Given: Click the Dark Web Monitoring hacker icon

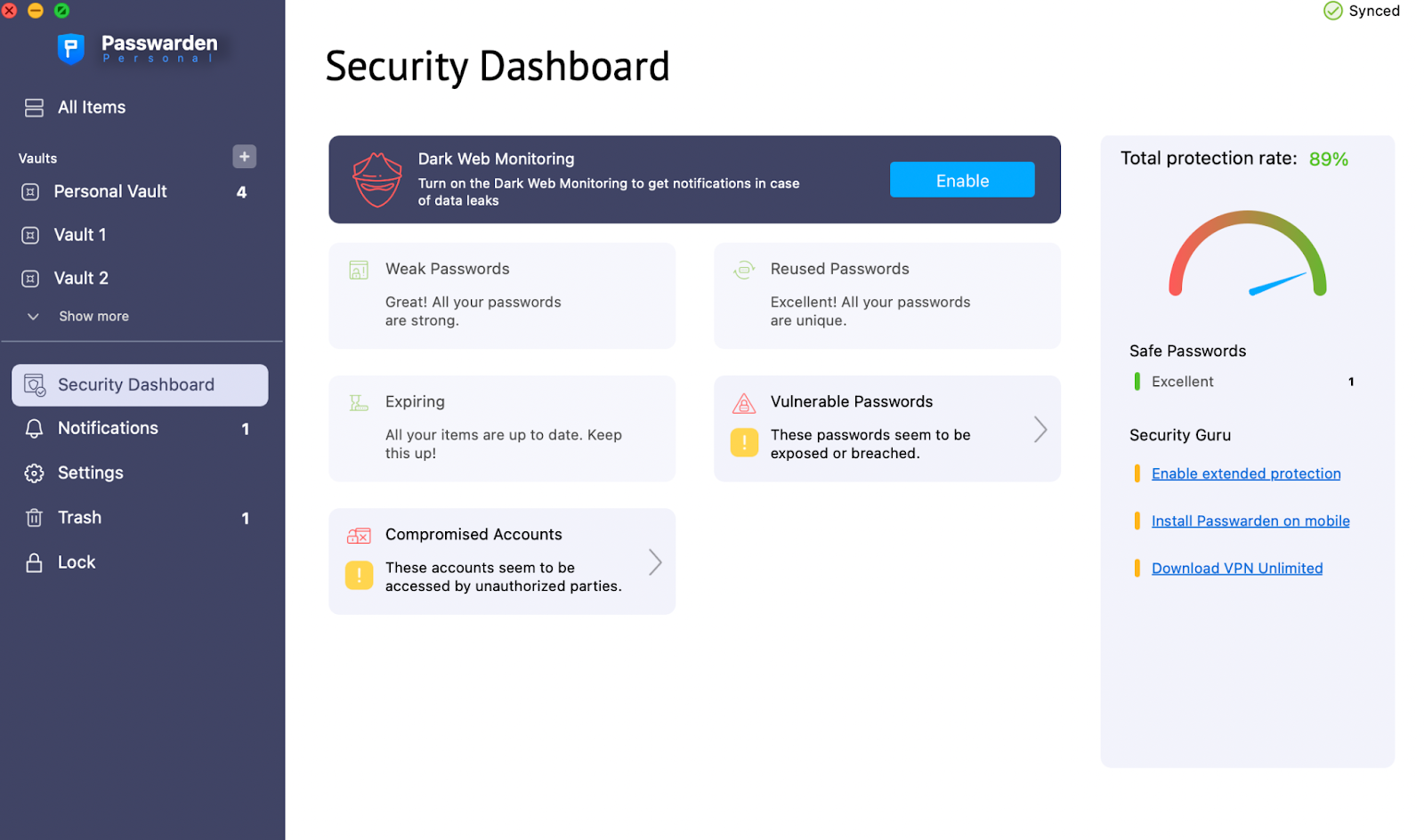Looking at the screenshot, I should (377, 179).
